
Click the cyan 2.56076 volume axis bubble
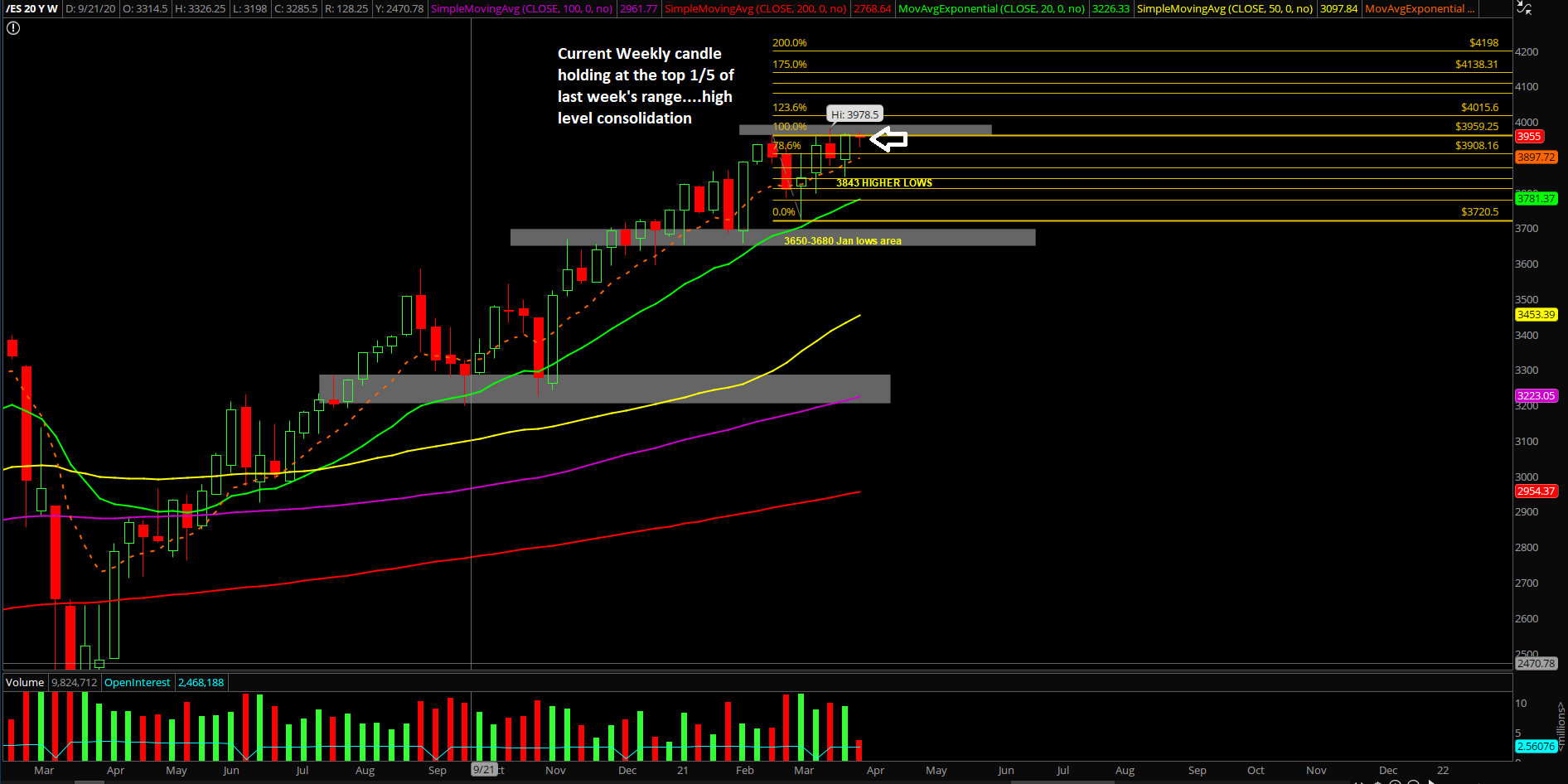[x=1536, y=746]
